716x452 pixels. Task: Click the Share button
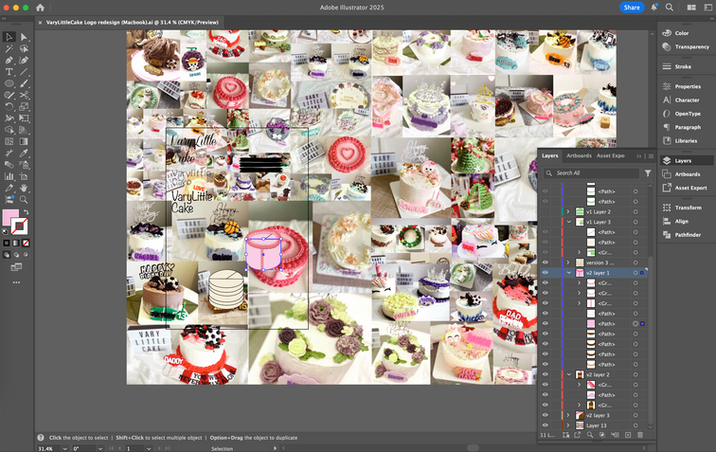632,7
